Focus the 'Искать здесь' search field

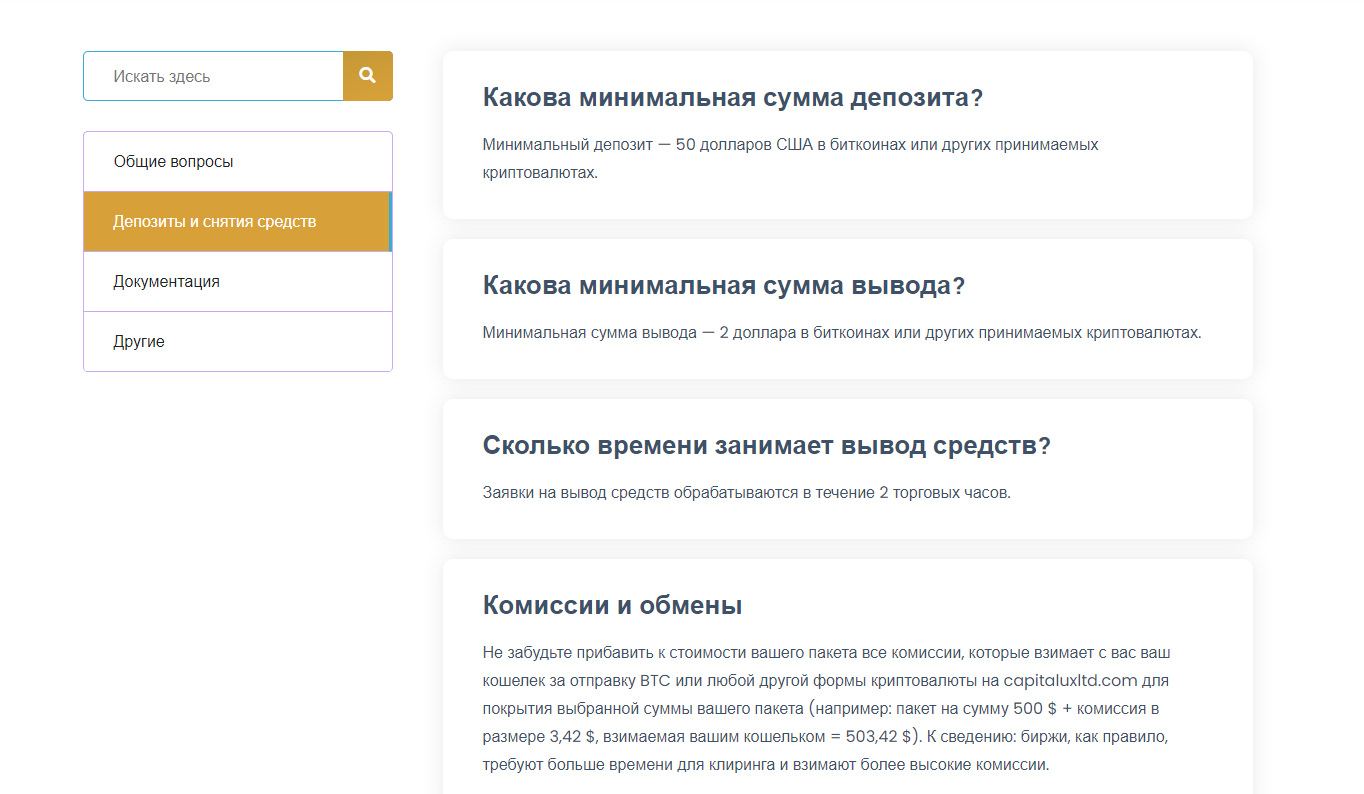point(213,76)
